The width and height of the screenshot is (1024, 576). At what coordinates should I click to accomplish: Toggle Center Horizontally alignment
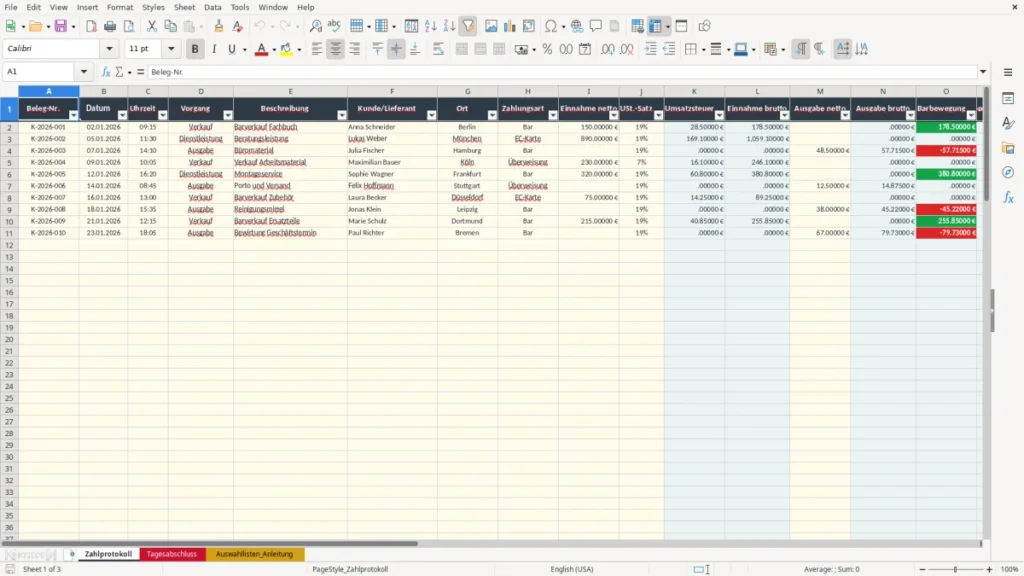336,49
